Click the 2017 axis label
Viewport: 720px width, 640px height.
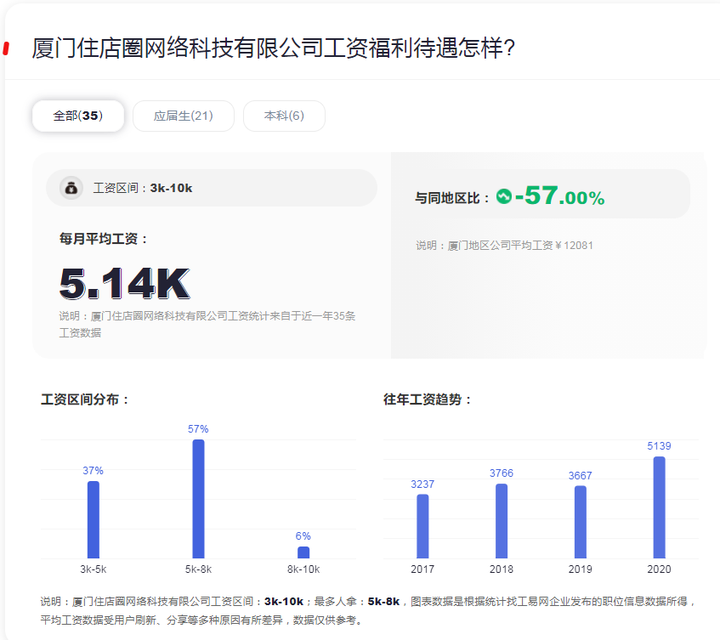point(422,569)
